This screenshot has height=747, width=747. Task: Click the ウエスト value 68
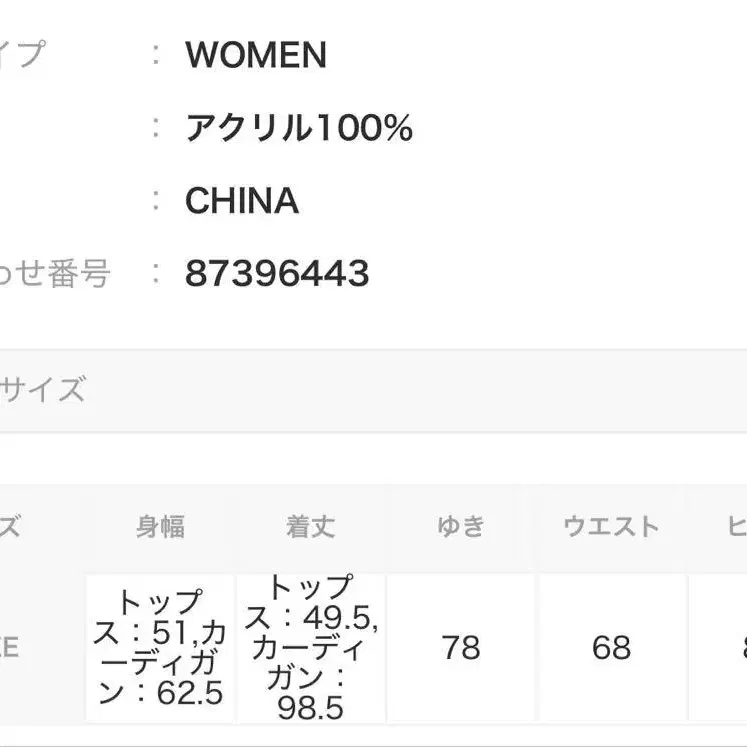tap(611, 648)
